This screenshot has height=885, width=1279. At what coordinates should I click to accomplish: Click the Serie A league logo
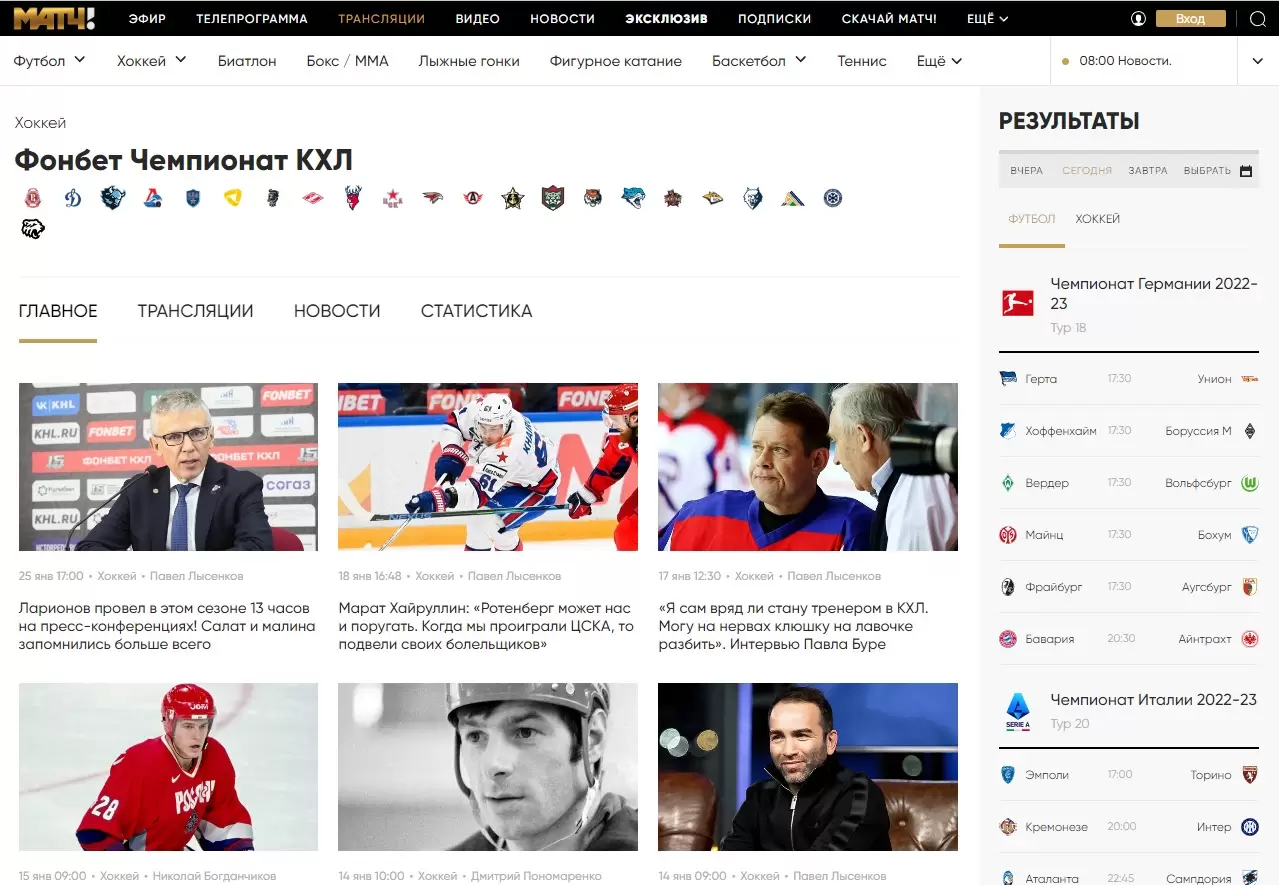tap(1018, 711)
